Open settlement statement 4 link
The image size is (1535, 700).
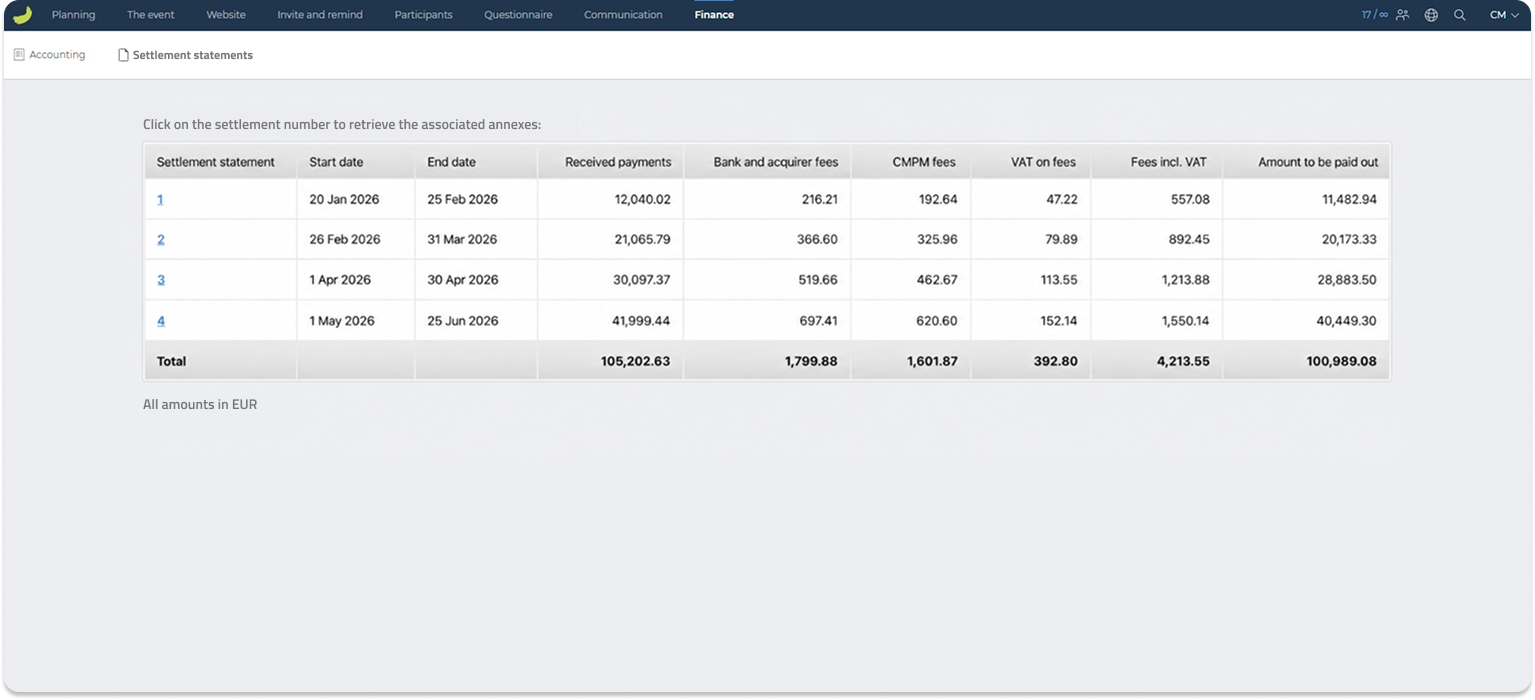coord(161,321)
